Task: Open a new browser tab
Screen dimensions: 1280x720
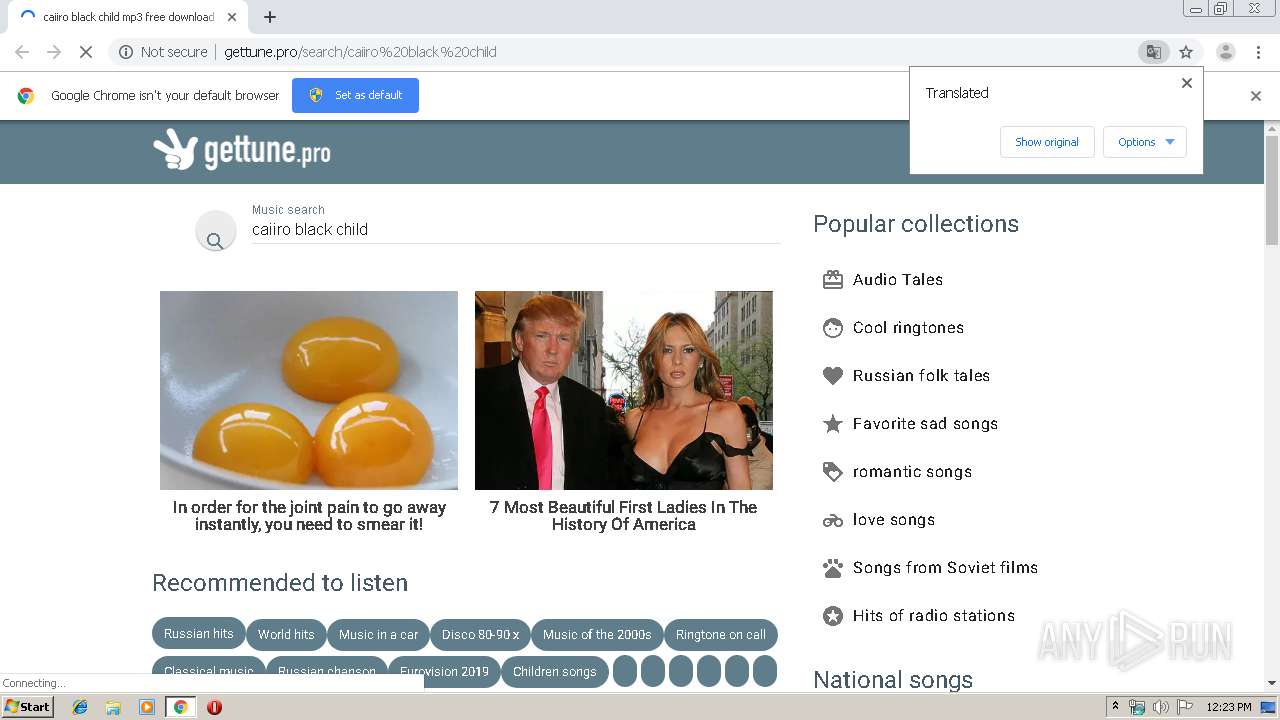Action: point(270,17)
